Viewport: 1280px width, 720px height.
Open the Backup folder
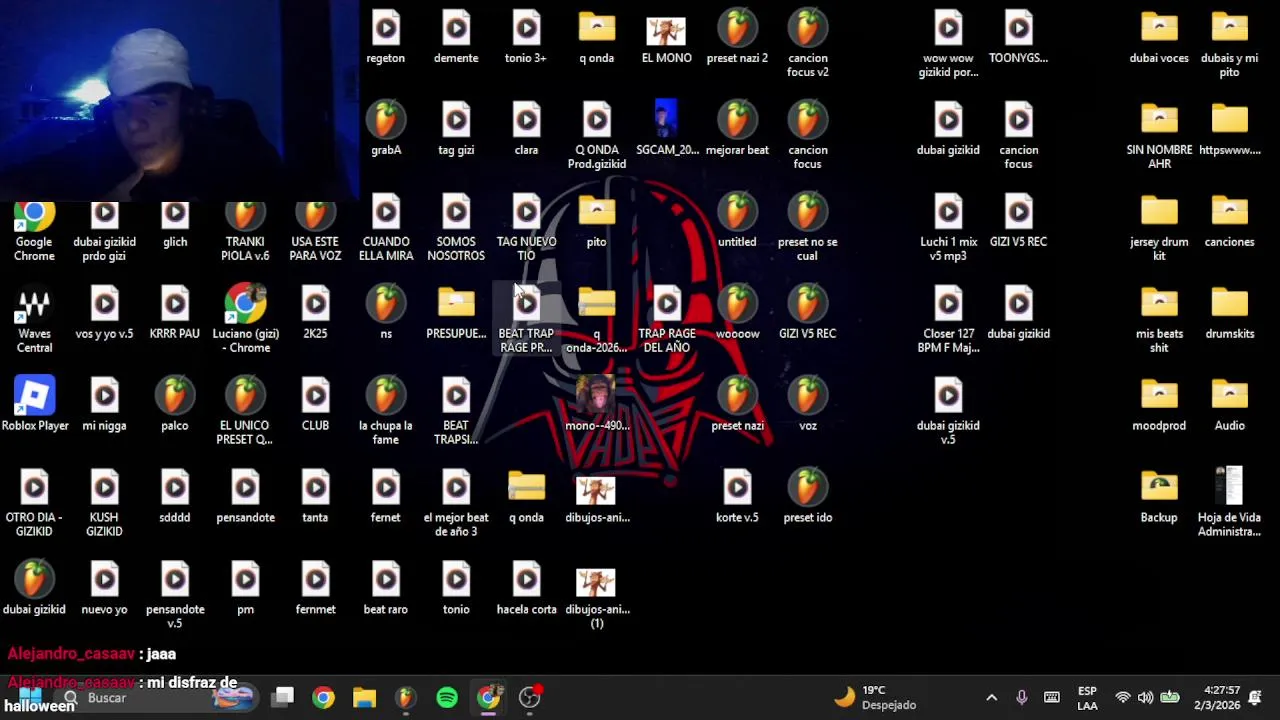[x=1159, y=498]
